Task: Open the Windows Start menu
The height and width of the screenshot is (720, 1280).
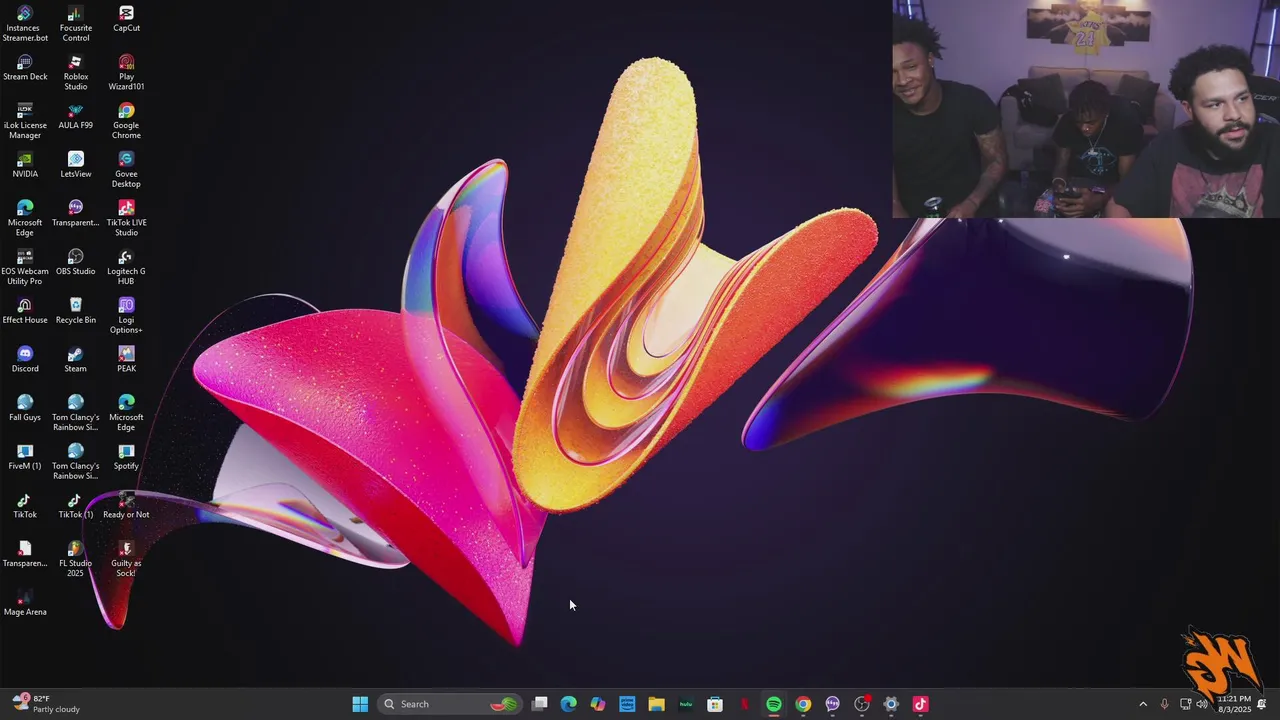Action: [x=360, y=704]
